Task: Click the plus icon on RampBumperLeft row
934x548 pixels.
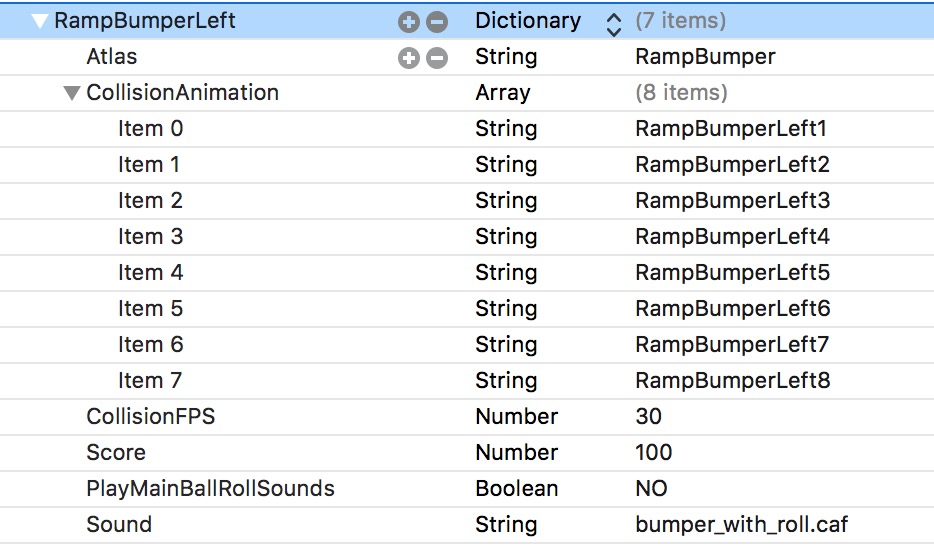Action: (x=409, y=21)
